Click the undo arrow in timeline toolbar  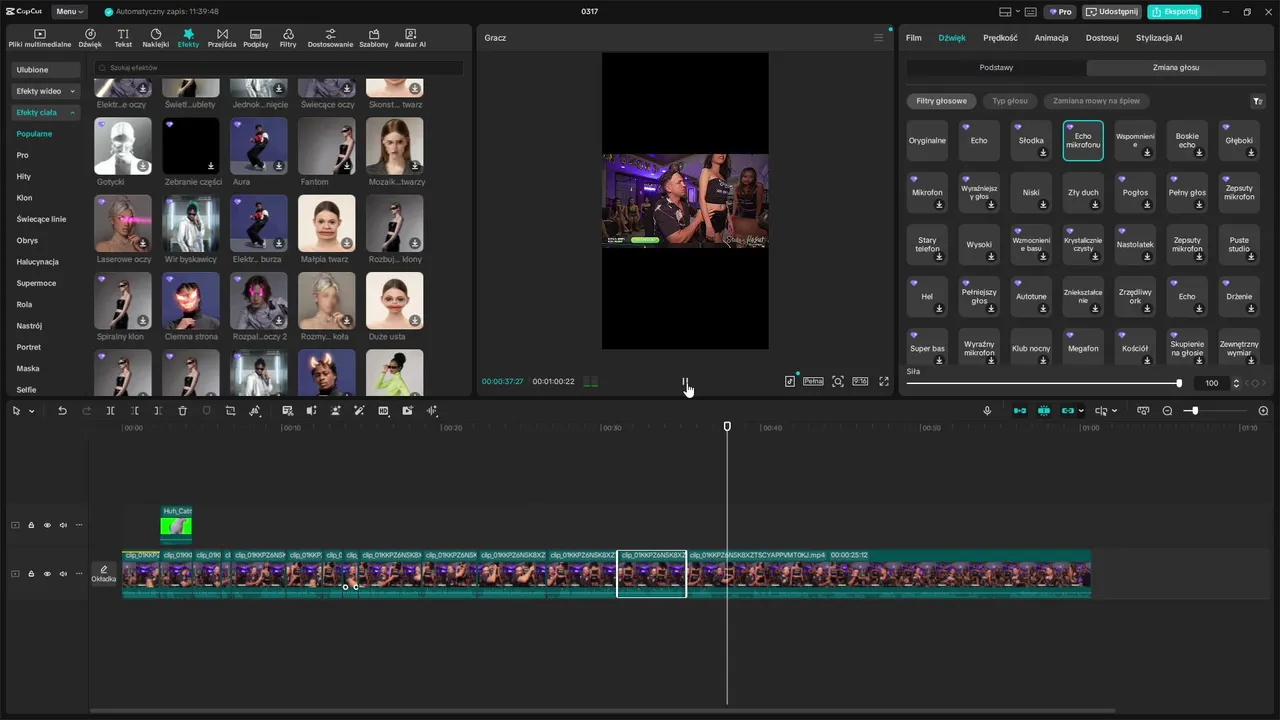click(x=62, y=411)
